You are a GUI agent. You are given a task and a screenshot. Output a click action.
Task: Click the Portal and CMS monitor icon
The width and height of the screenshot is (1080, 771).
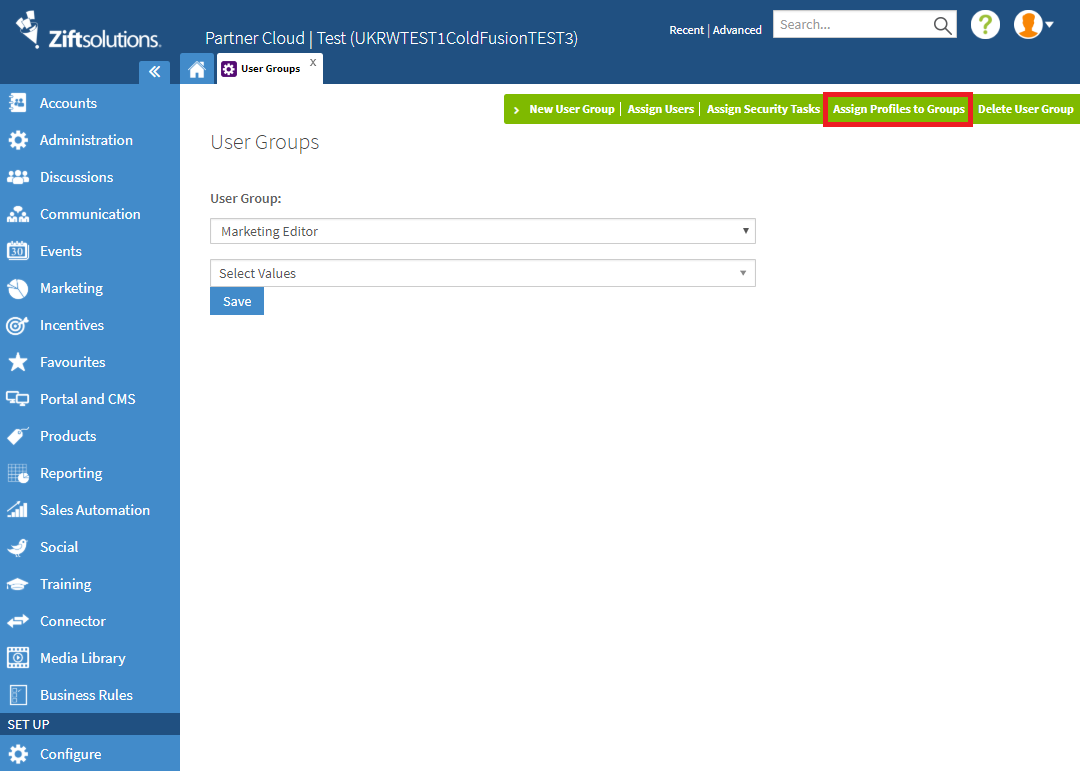(x=18, y=399)
